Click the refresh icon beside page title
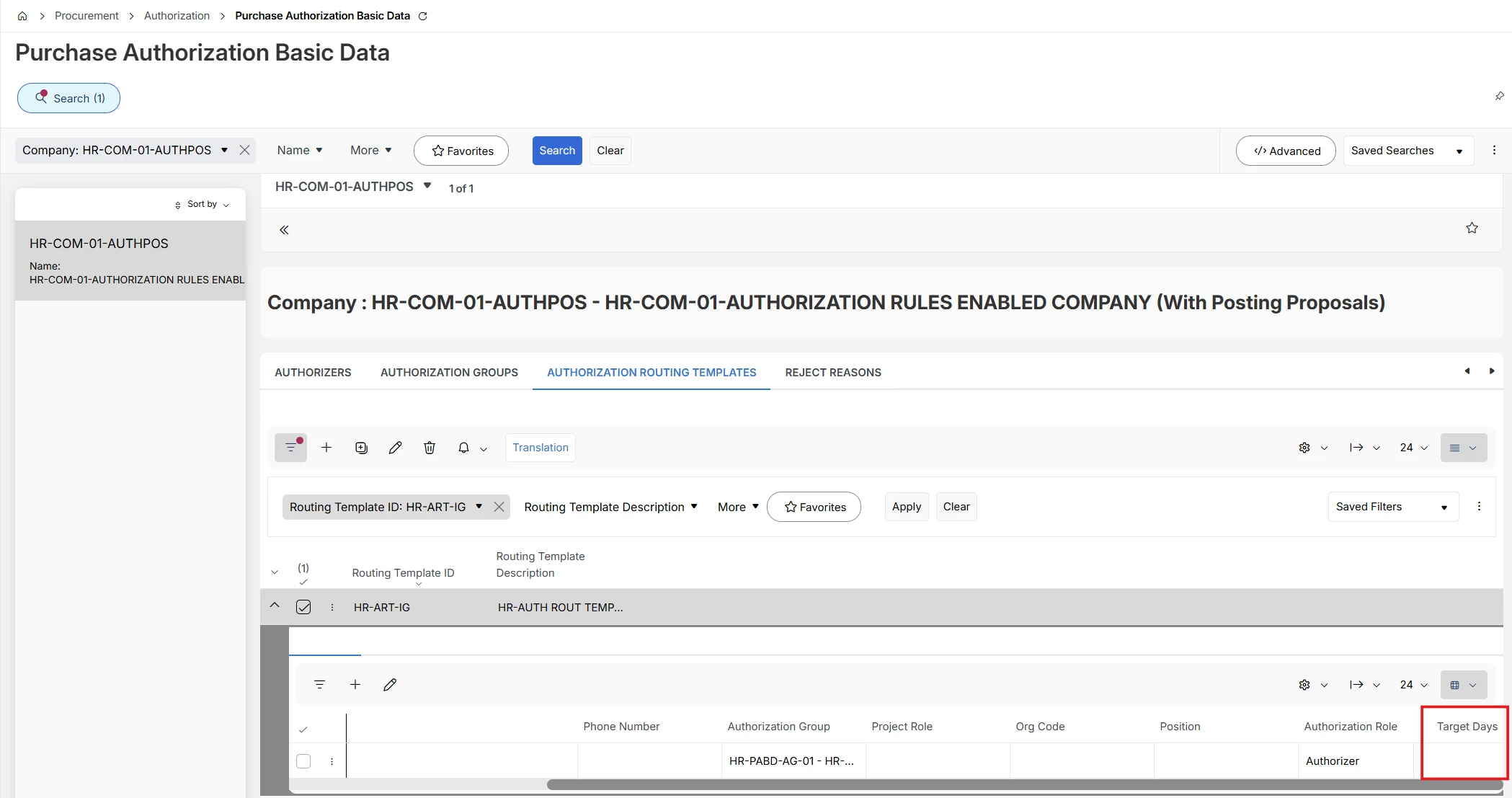This screenshot has height=798, width=1512. 423,16
